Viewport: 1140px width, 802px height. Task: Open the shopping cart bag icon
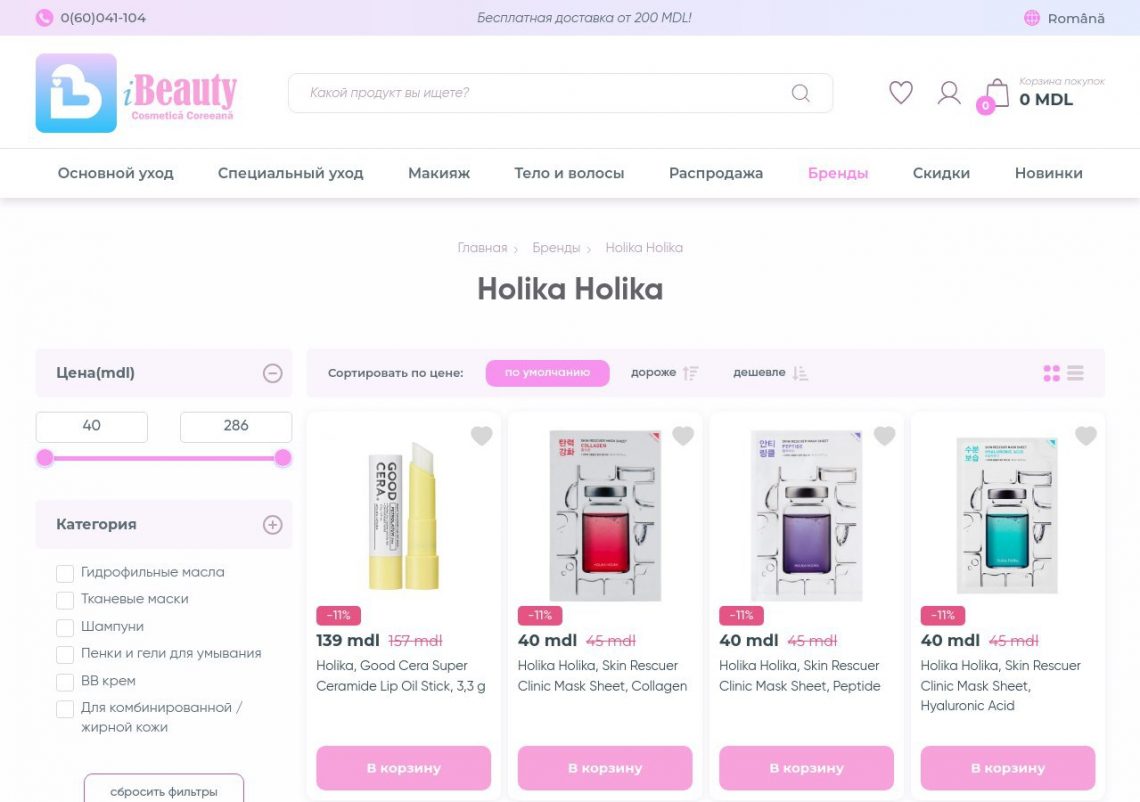(997, 93)
